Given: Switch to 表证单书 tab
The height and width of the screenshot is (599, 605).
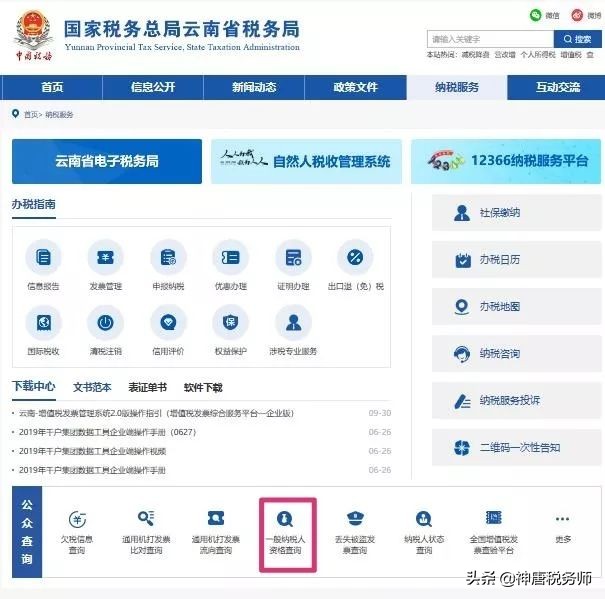Looking at the screenshot, I should (x=148, y=387).
